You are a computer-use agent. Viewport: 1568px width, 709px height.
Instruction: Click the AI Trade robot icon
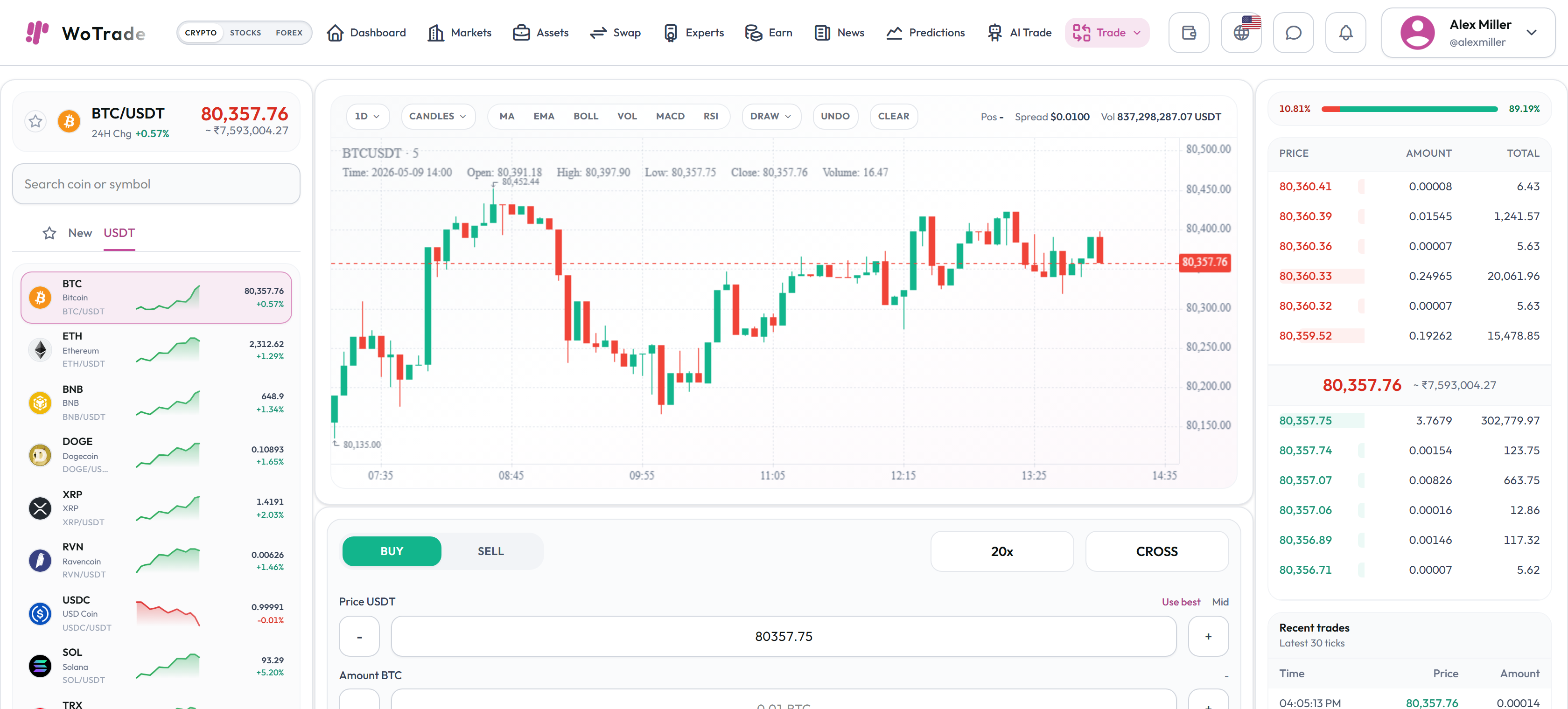point(994,33)
